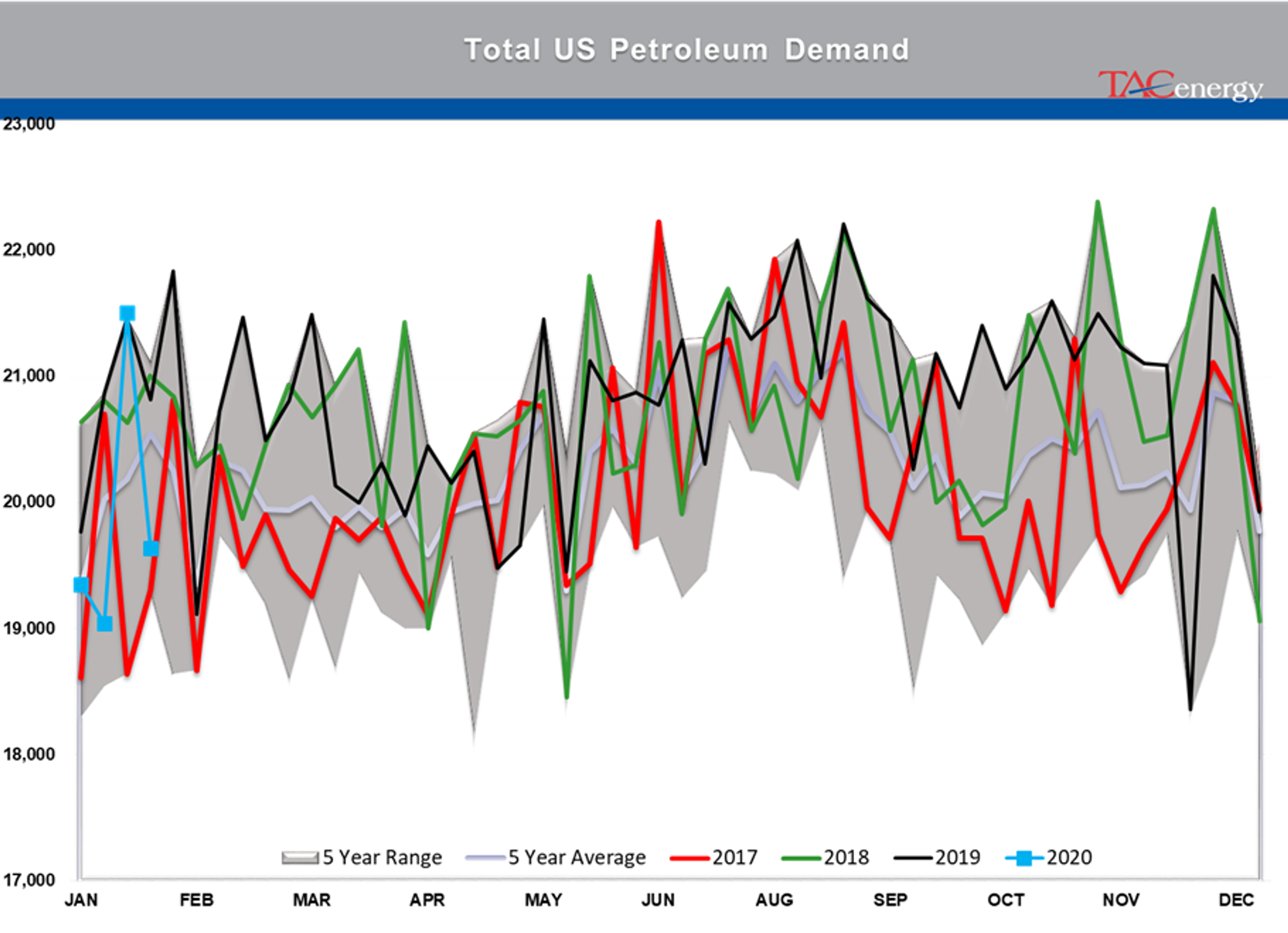The image size is (1288, 933).
Task: Click the 17,000 y-axis label
Action: (x=29, y=880)
